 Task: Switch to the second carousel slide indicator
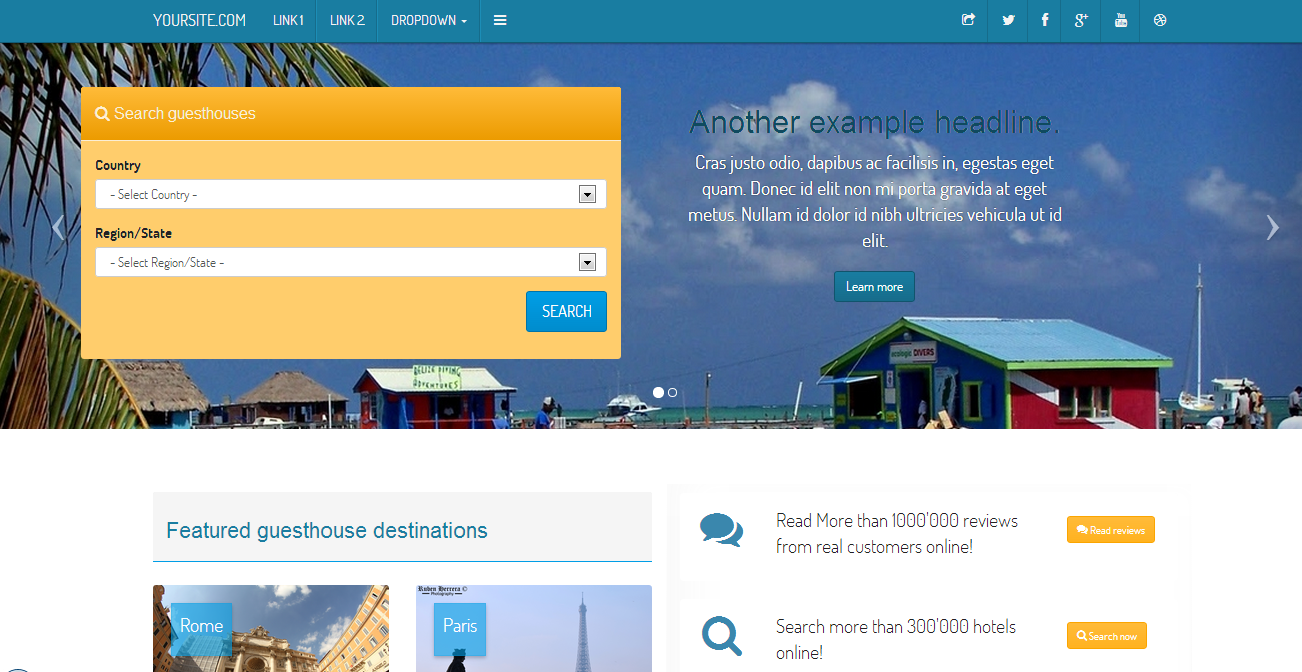pyautogui.click(x=672, y=393)
